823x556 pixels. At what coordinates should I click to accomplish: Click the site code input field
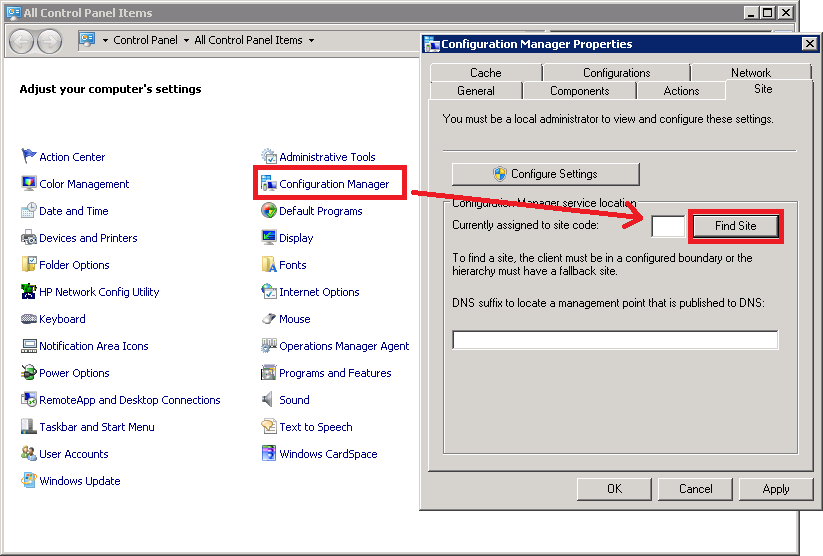[668, 226]
